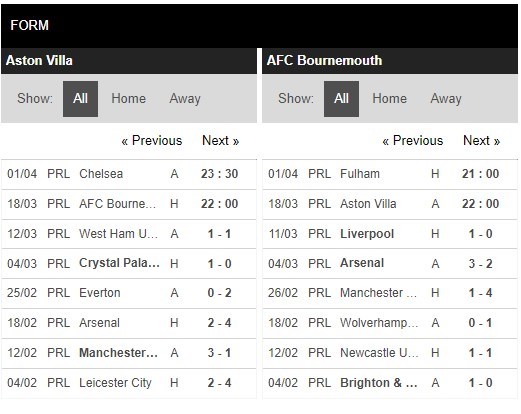Show only Away matches for Aston Villa
The width and height of the screenshot is (521, 414).
point(185,99)
